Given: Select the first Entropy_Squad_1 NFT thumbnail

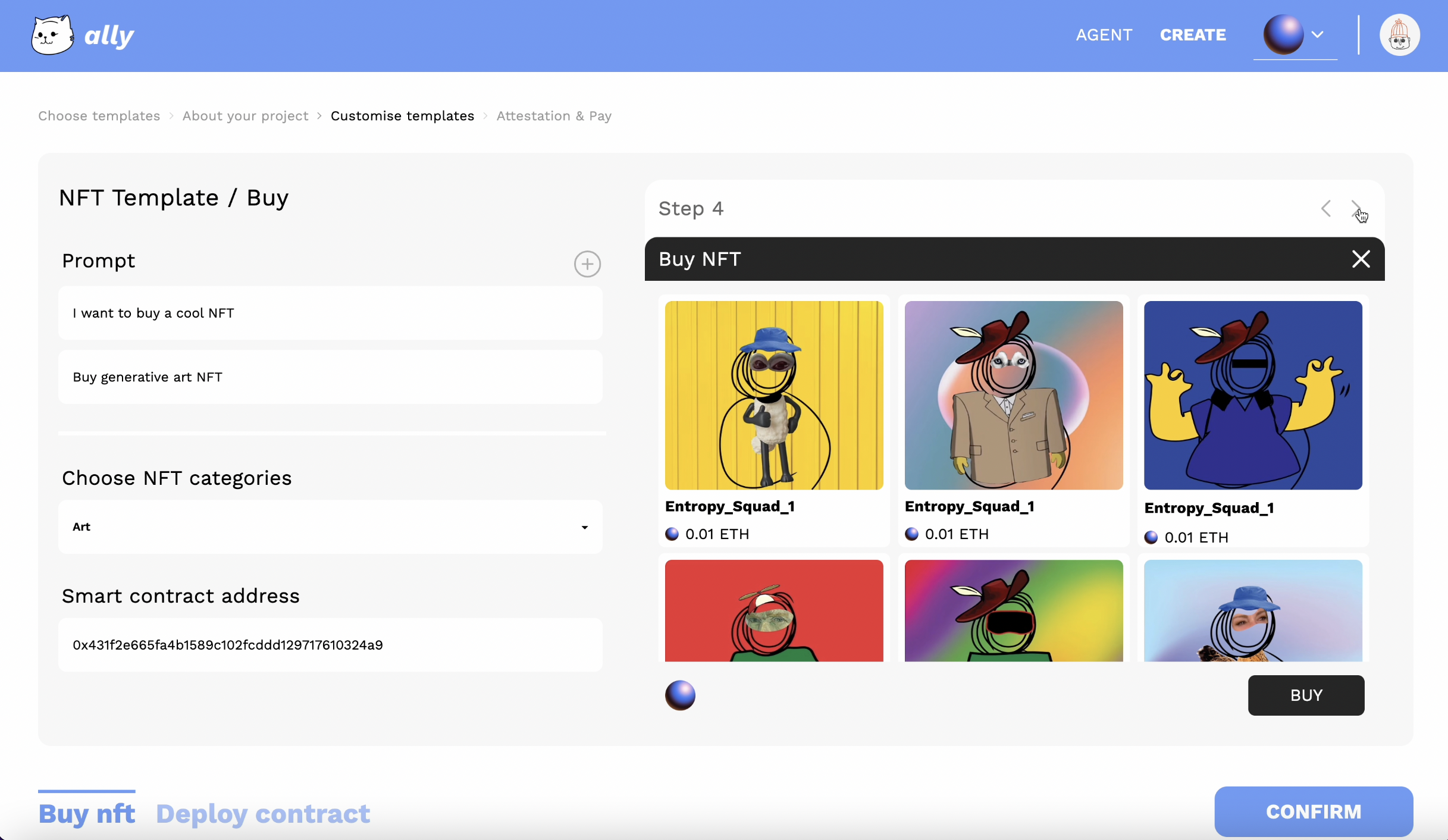Looking at the screenshot, I should click(x=774, y=394).
